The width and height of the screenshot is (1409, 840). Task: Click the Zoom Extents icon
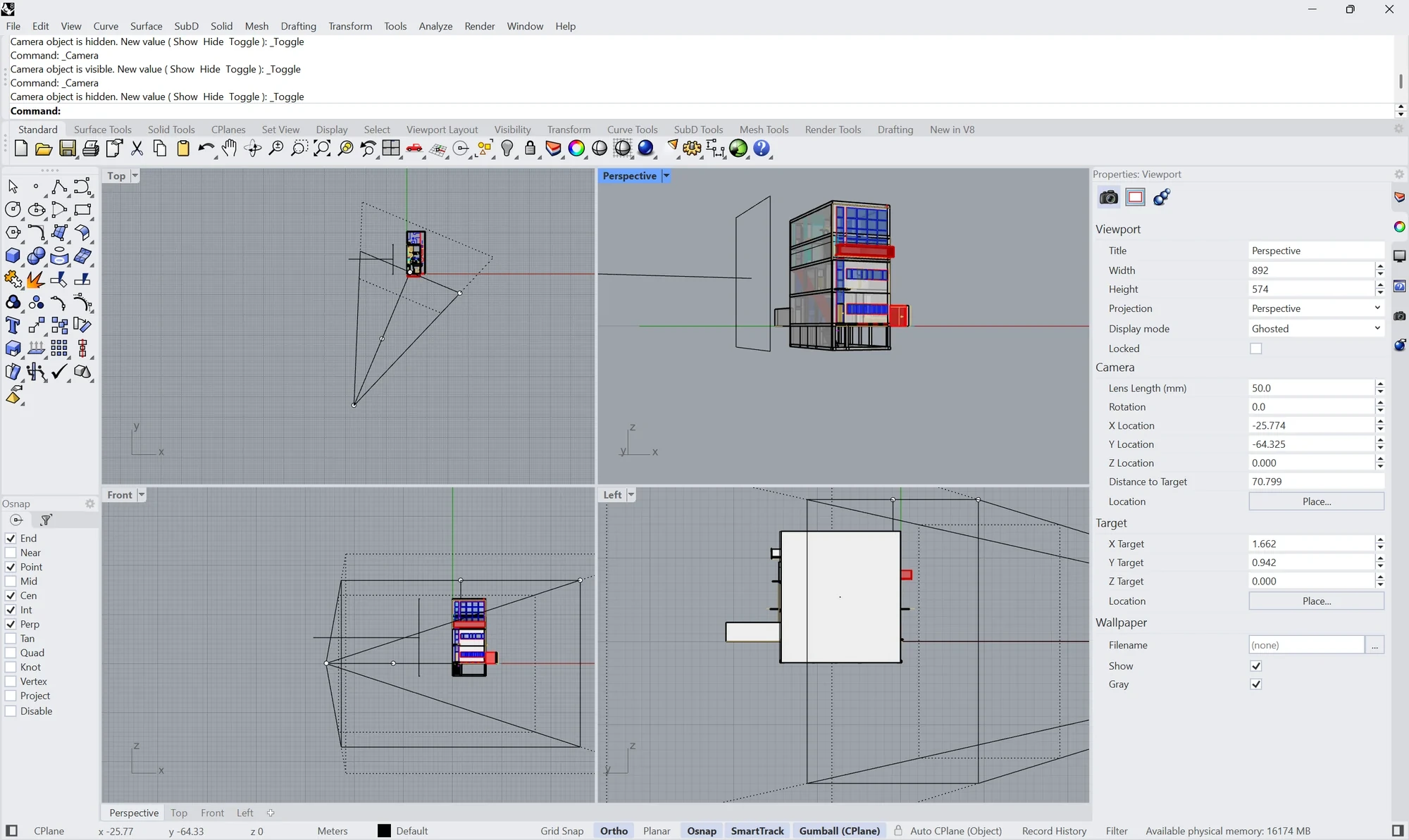coord(322,149)
